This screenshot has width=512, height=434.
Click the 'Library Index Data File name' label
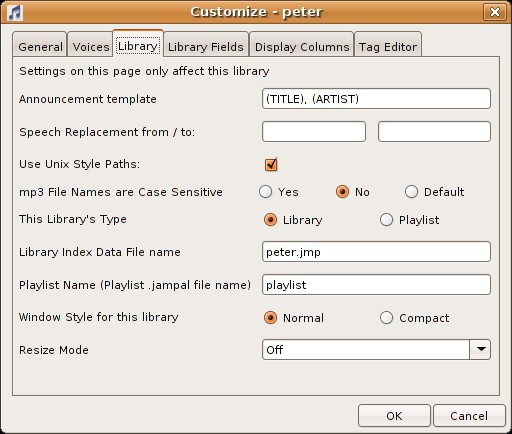pyautogui.click(x=100, y=252)
